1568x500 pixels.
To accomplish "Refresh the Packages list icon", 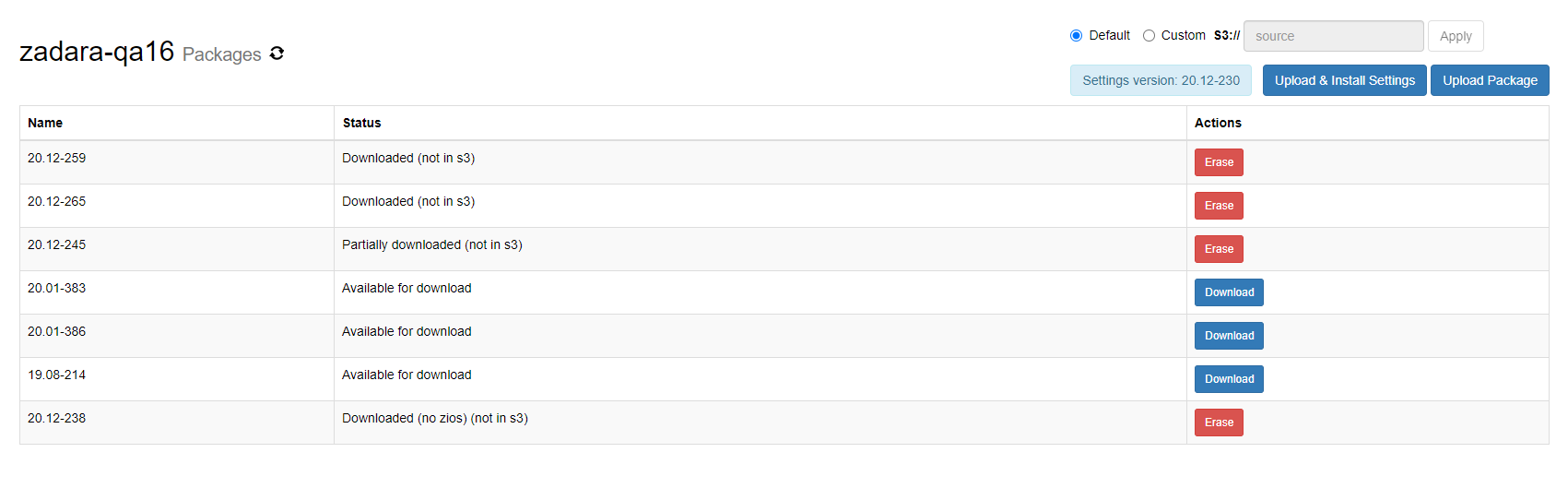I will click(277, 54).
